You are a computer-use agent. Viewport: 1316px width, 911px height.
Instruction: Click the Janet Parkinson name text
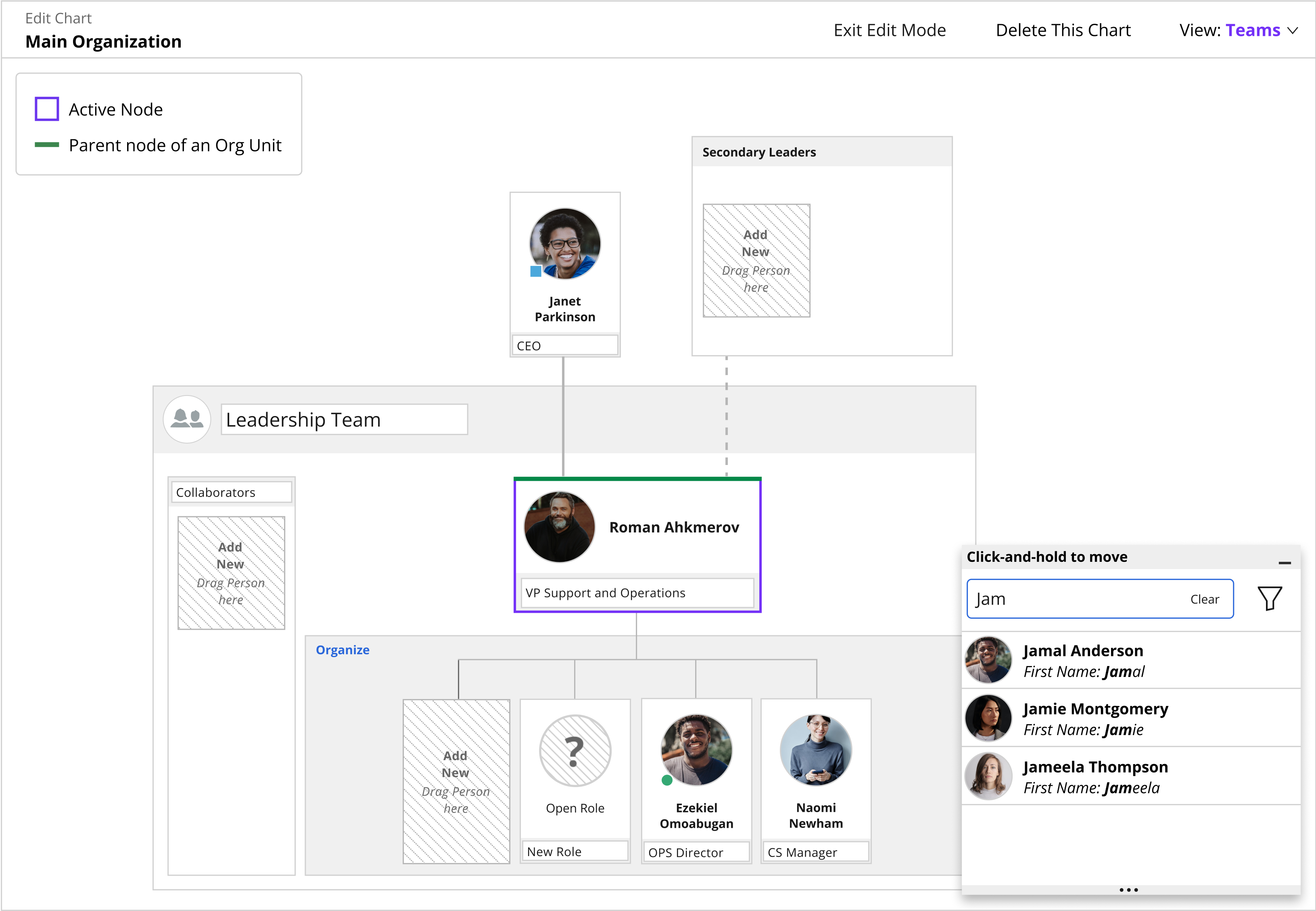[565, 309]
